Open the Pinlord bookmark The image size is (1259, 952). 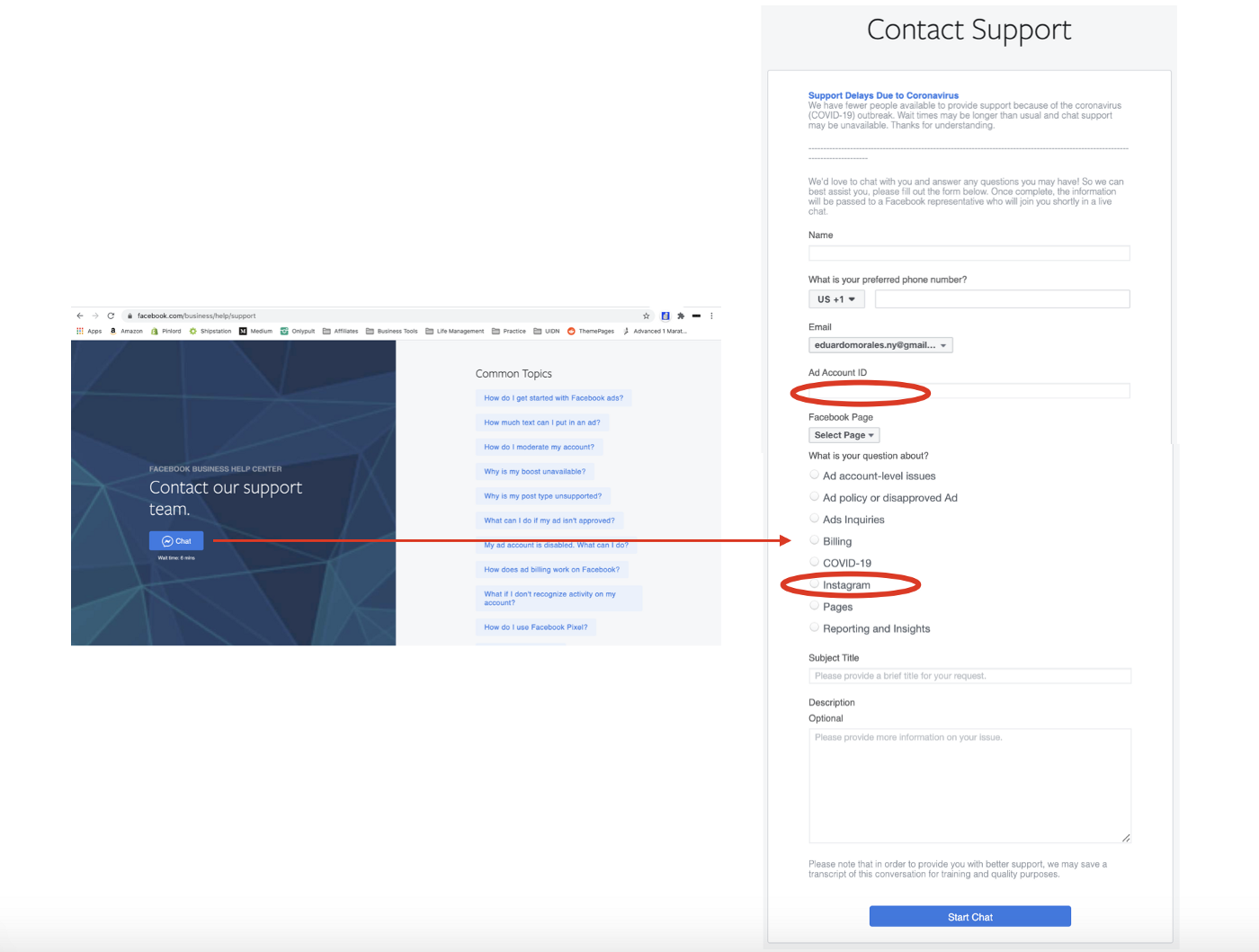click(165, 331)
